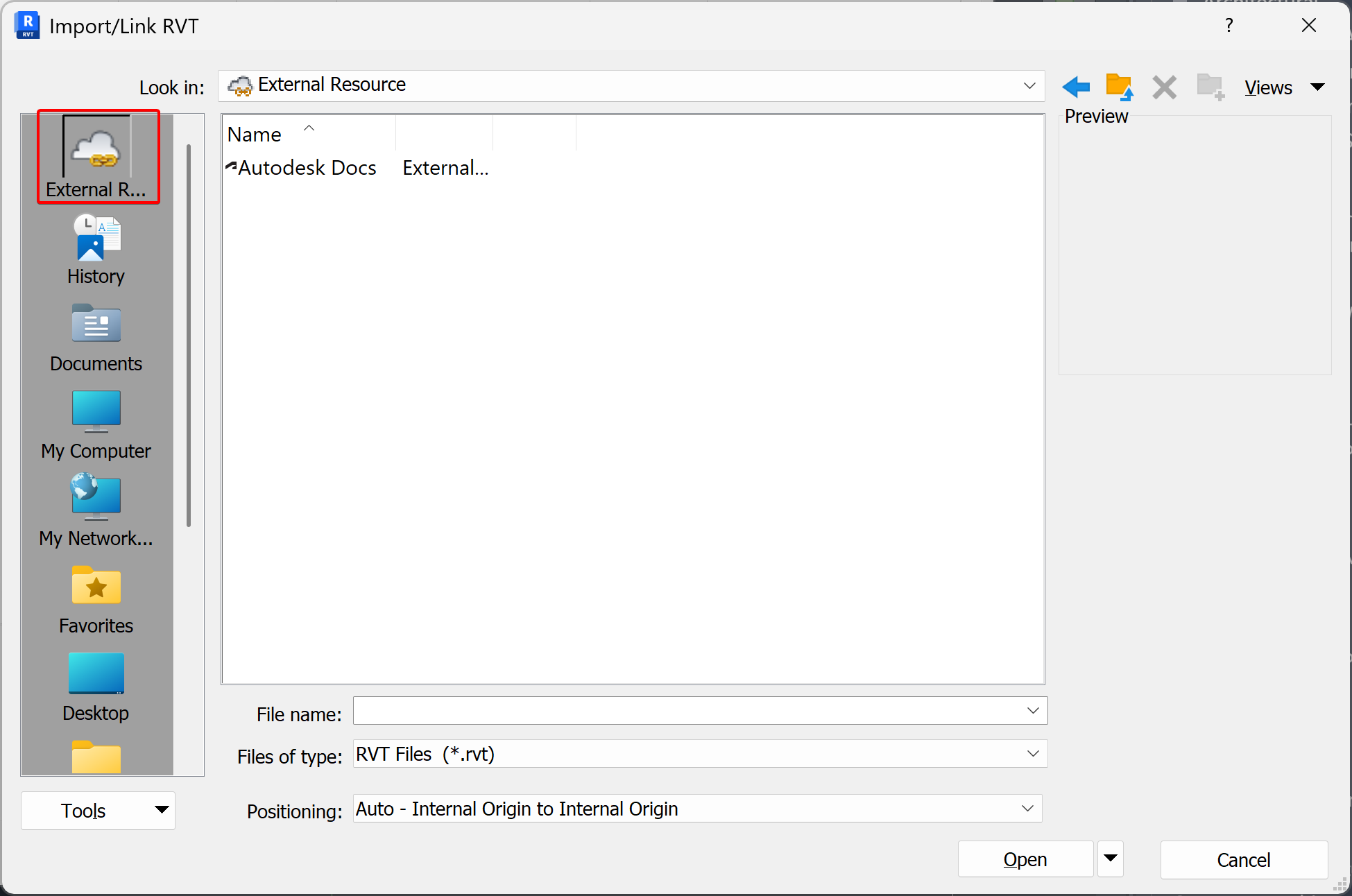
Task: Select Autodesk Docs entry in list
Action: (x=307, y=168)
